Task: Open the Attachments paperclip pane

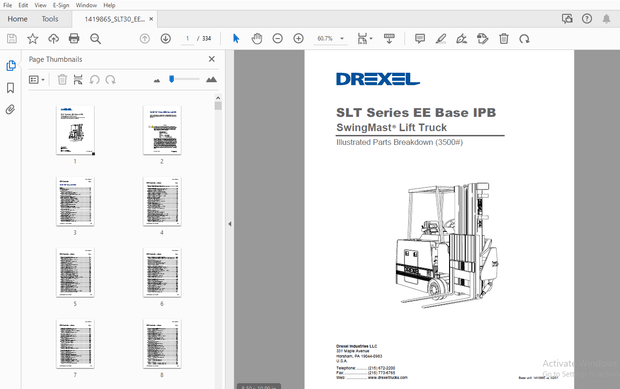Action: pos(10,110)
